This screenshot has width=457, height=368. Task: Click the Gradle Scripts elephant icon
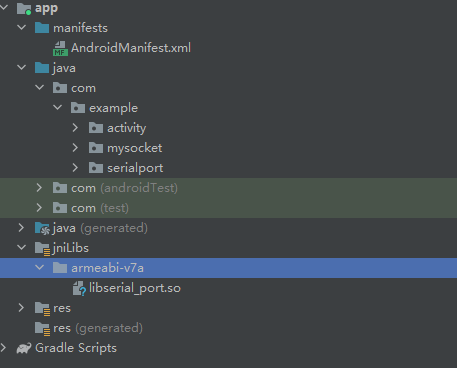tap(24, 348)
